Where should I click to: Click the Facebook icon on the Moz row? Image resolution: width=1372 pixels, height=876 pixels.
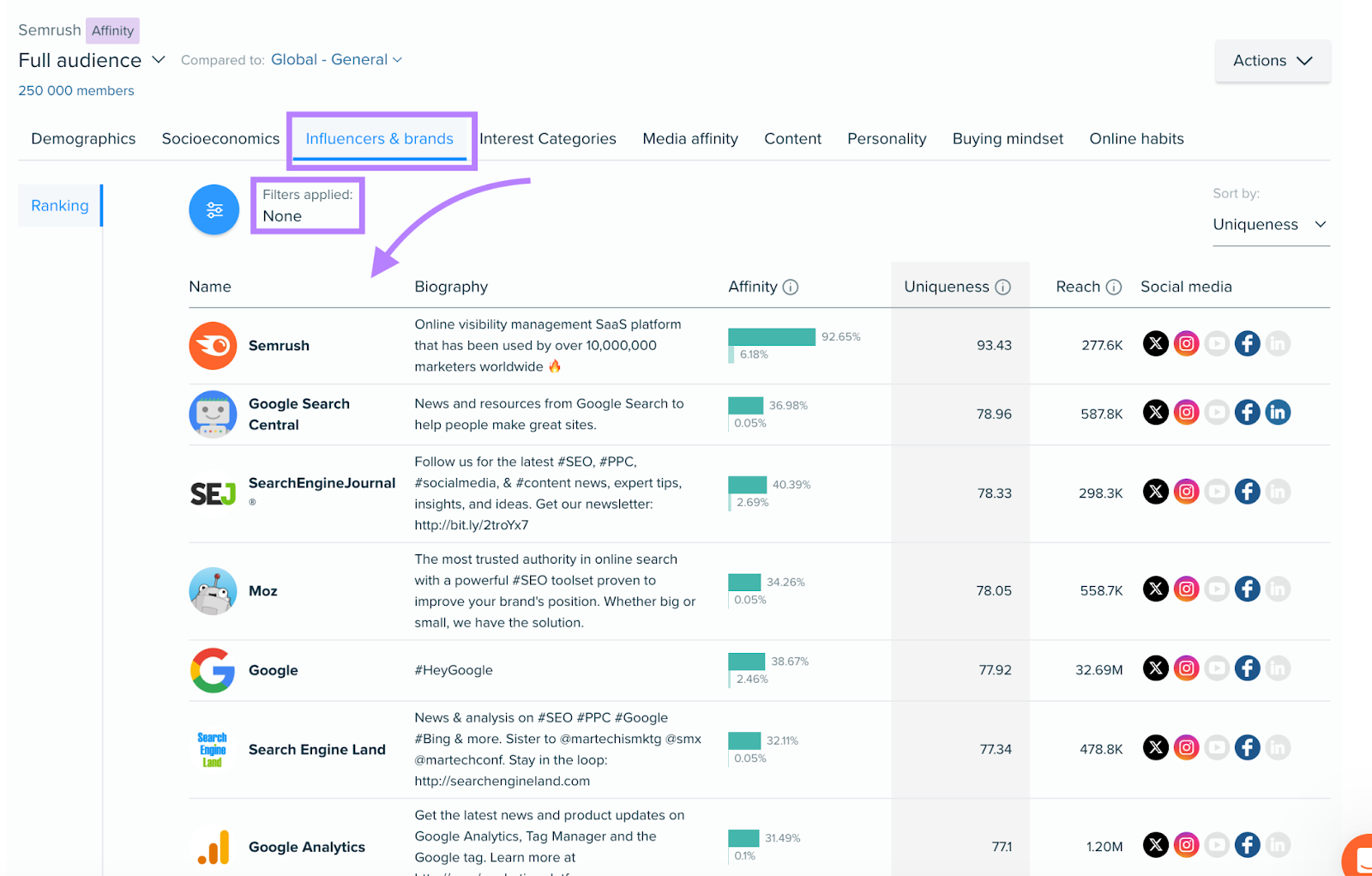[x=1247, y=589]
